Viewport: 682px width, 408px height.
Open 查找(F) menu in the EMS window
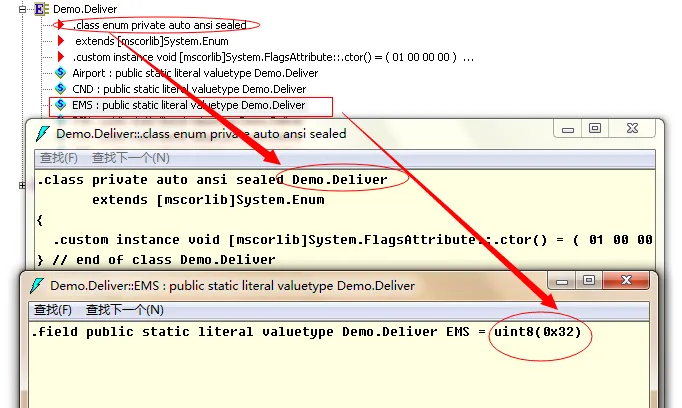(x=53, y=310)
